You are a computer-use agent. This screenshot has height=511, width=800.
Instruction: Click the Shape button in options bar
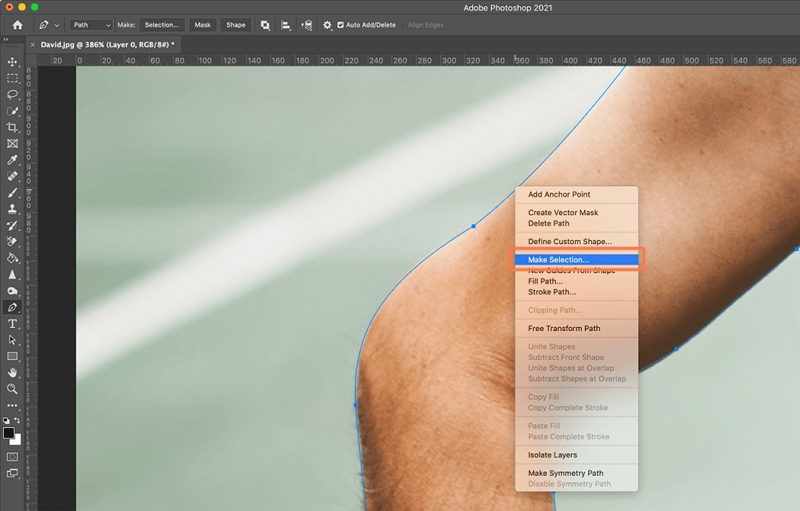(x=236, y=25)
